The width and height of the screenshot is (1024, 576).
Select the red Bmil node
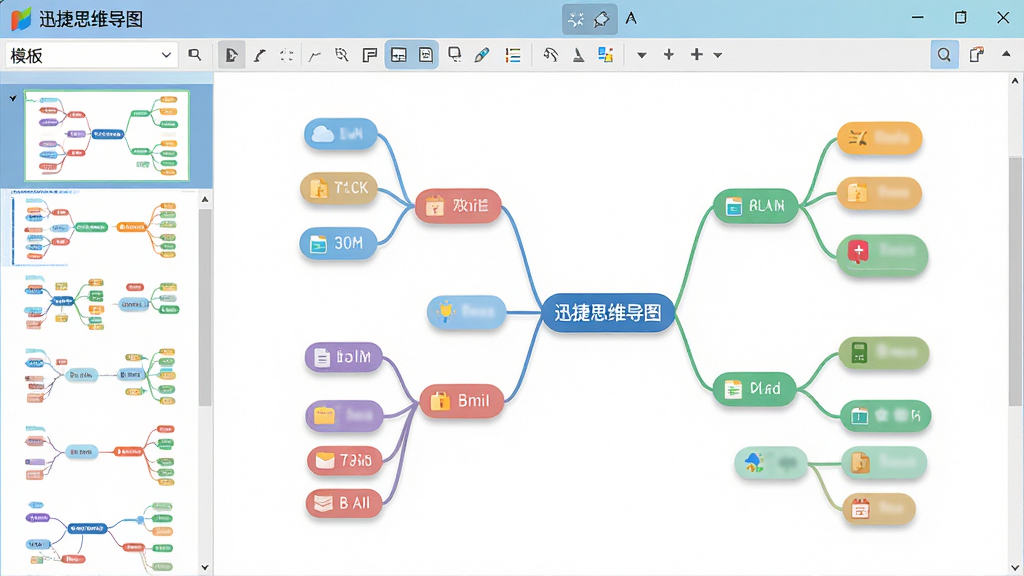pos(462,400)
